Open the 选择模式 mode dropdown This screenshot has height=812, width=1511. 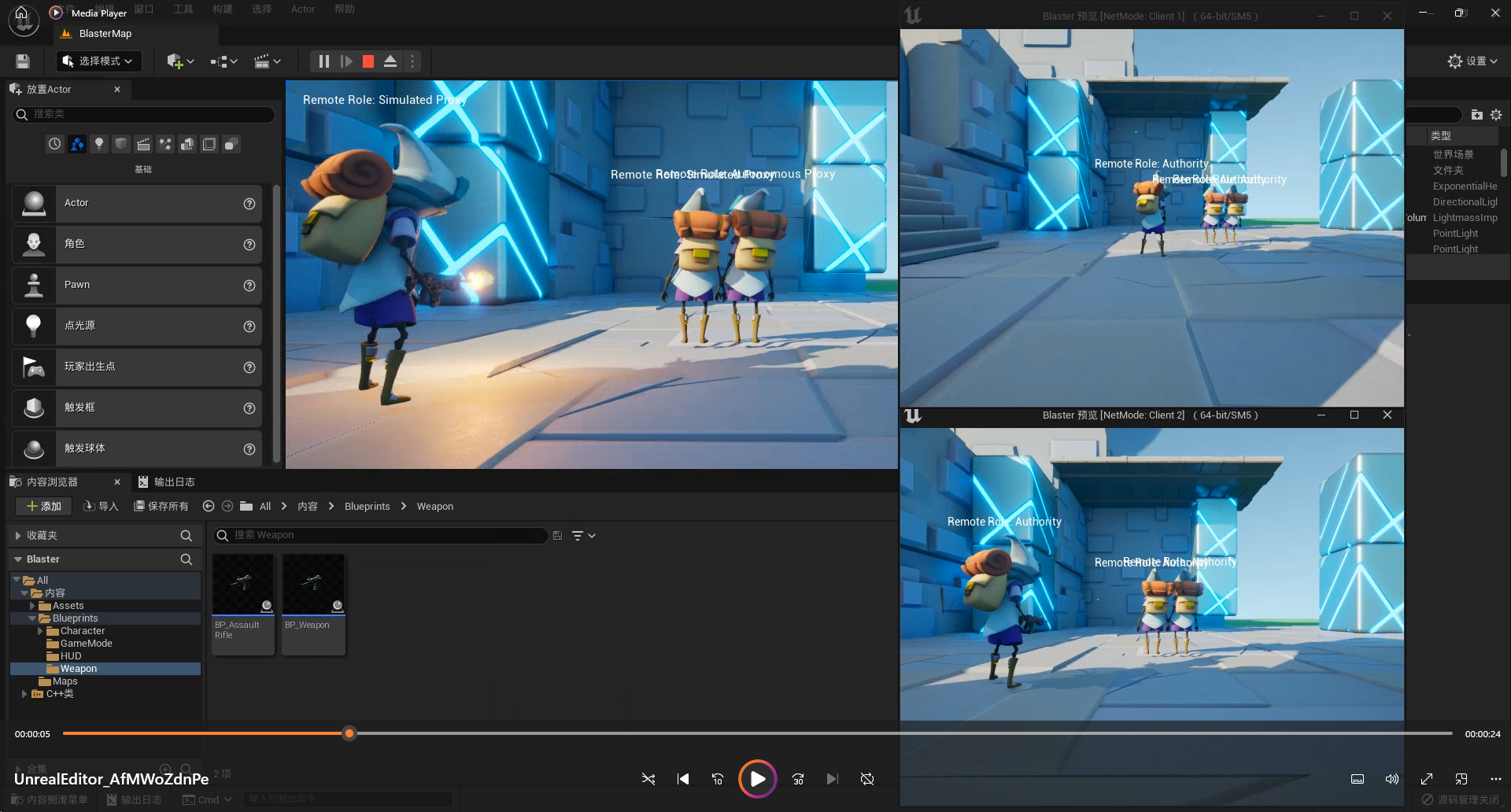pos(98,61)
